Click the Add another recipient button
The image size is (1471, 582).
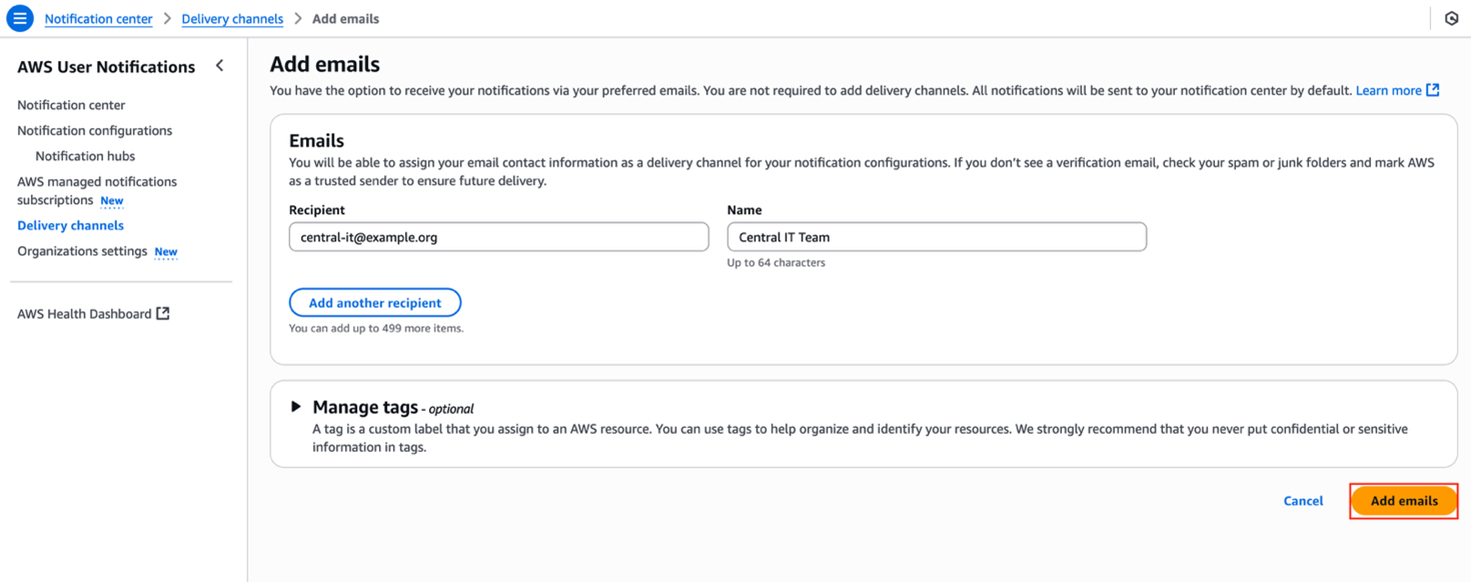pyautogui.click(x=375, y=303)
